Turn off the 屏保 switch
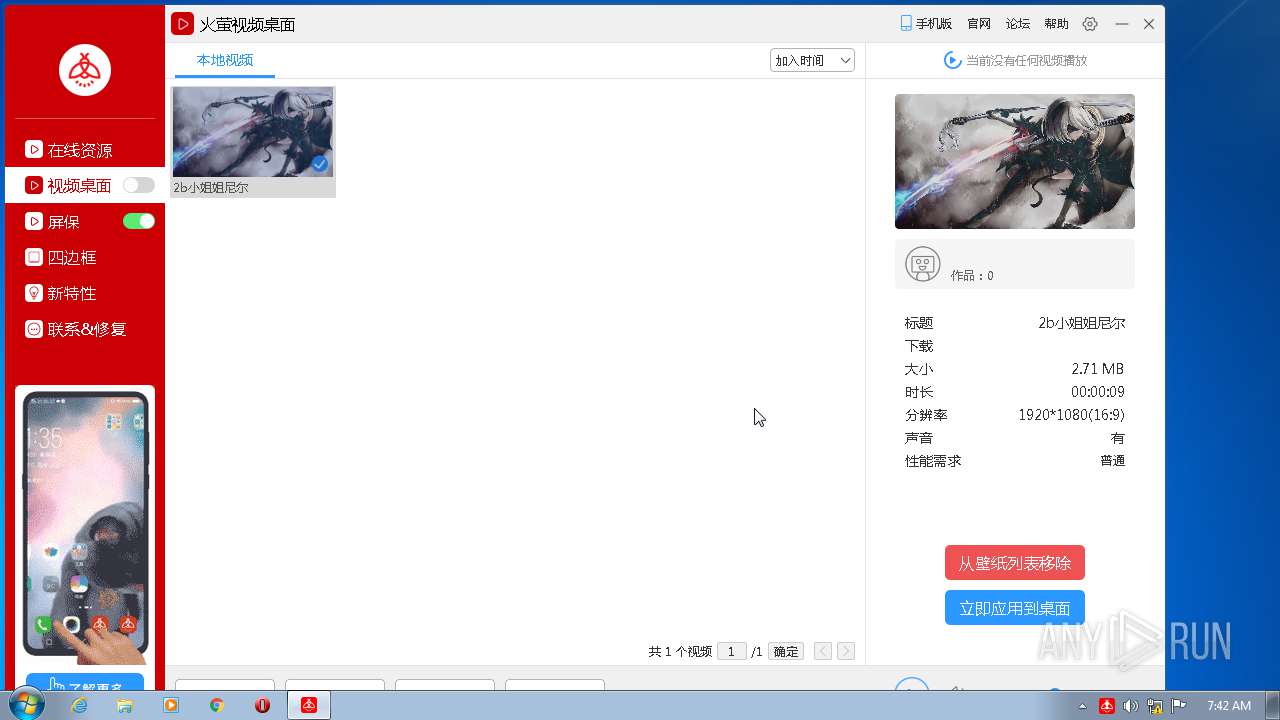 coord(139,221)
